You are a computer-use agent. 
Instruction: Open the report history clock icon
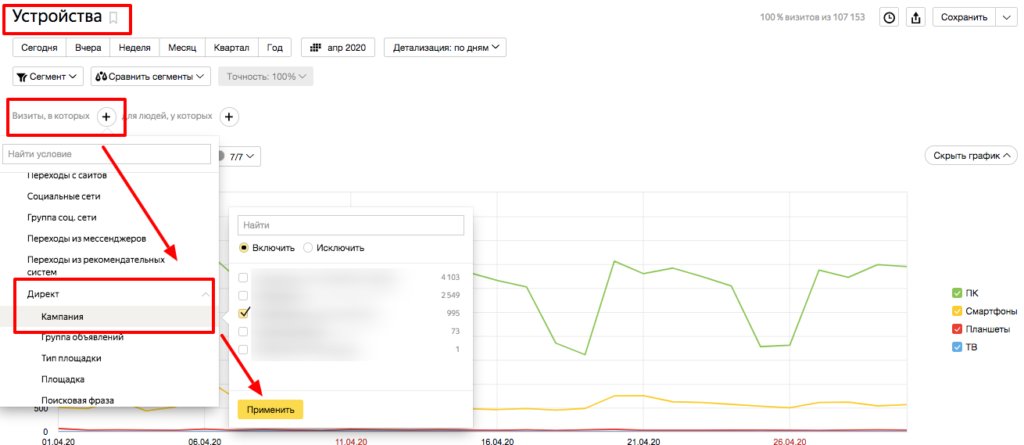(889, 18)
